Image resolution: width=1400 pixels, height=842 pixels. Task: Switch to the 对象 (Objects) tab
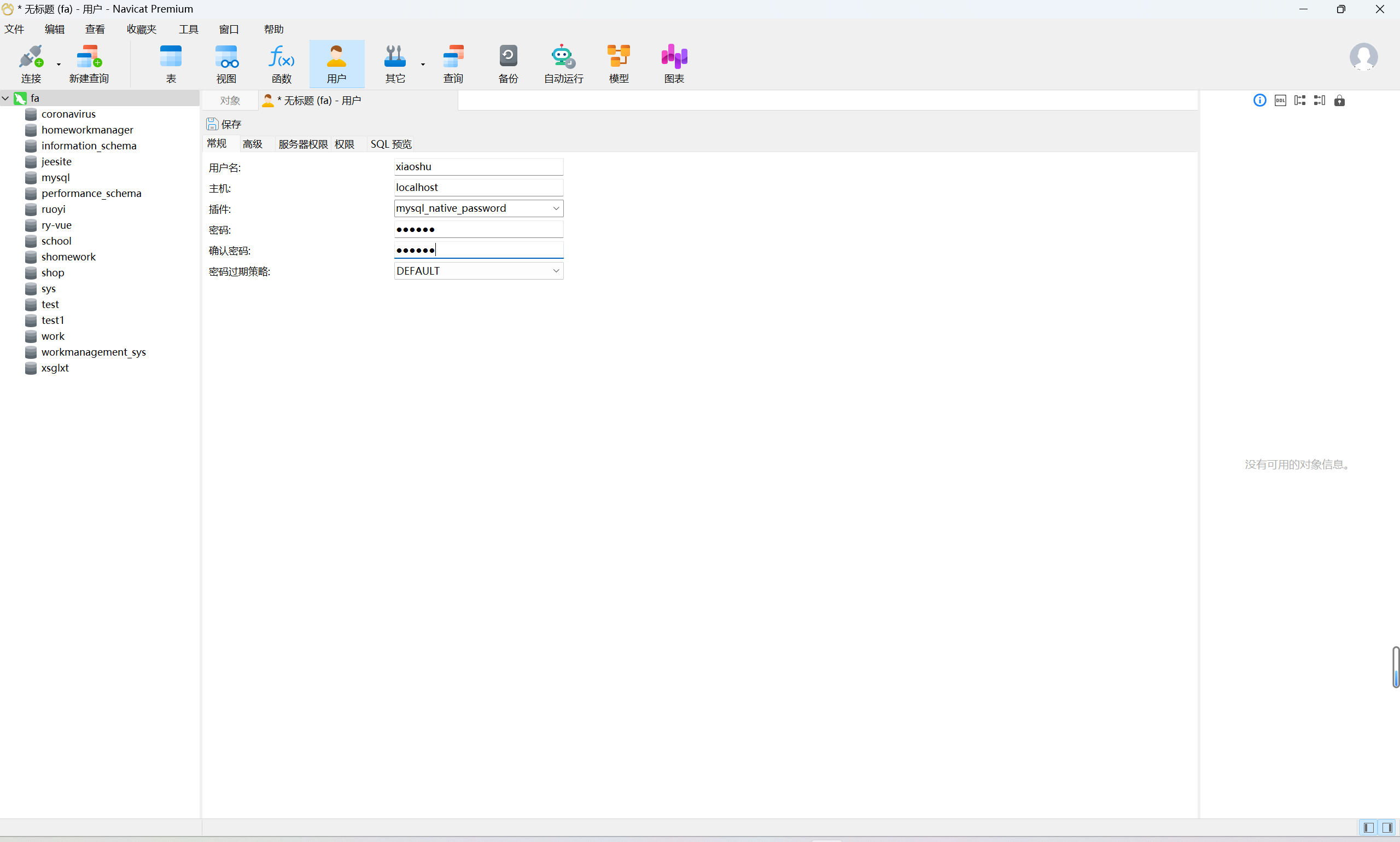tap(230, 101)
